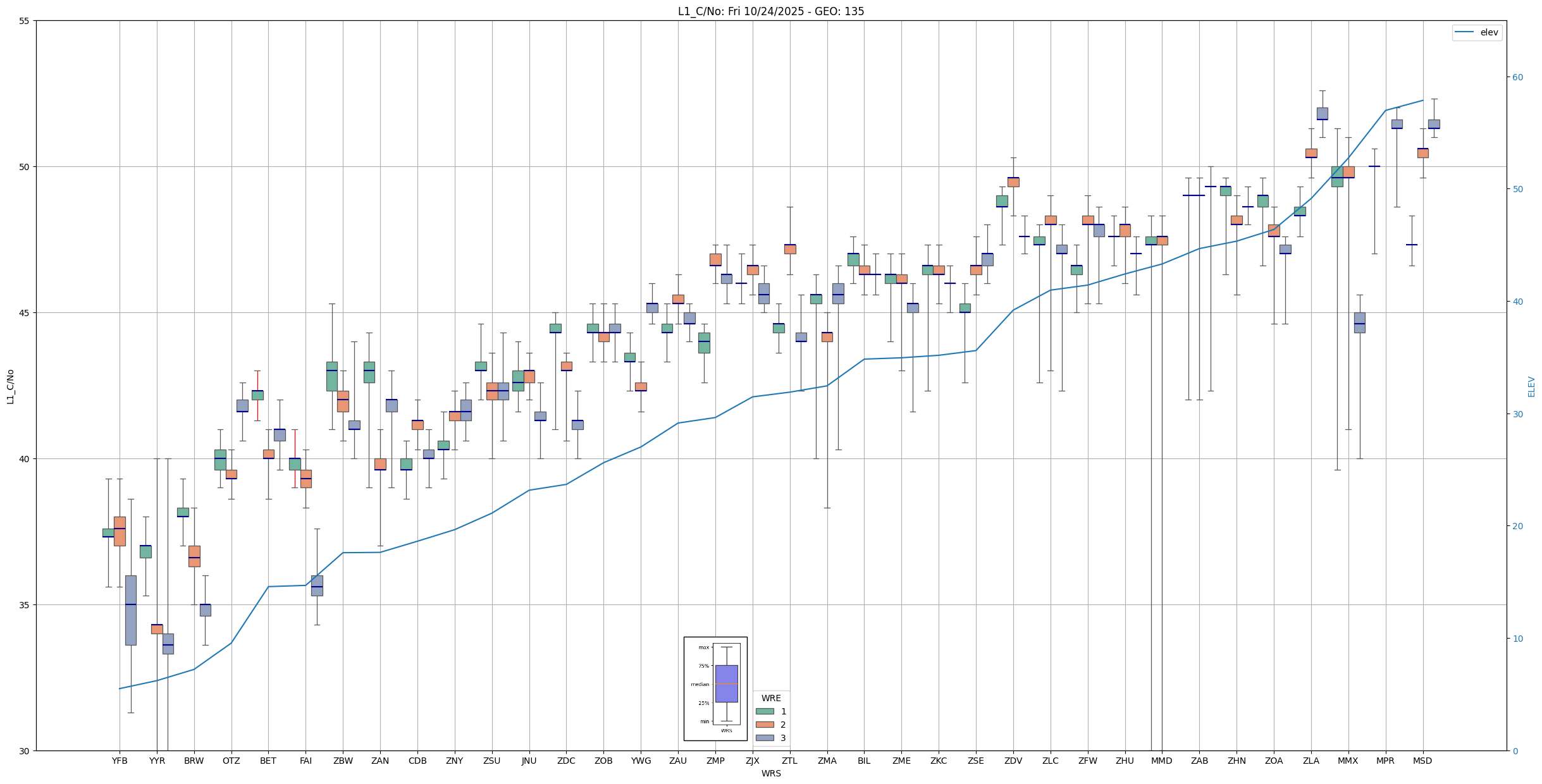
Task: Click the green WRE 1 legend swatch
Action: (x=765, y=711)
